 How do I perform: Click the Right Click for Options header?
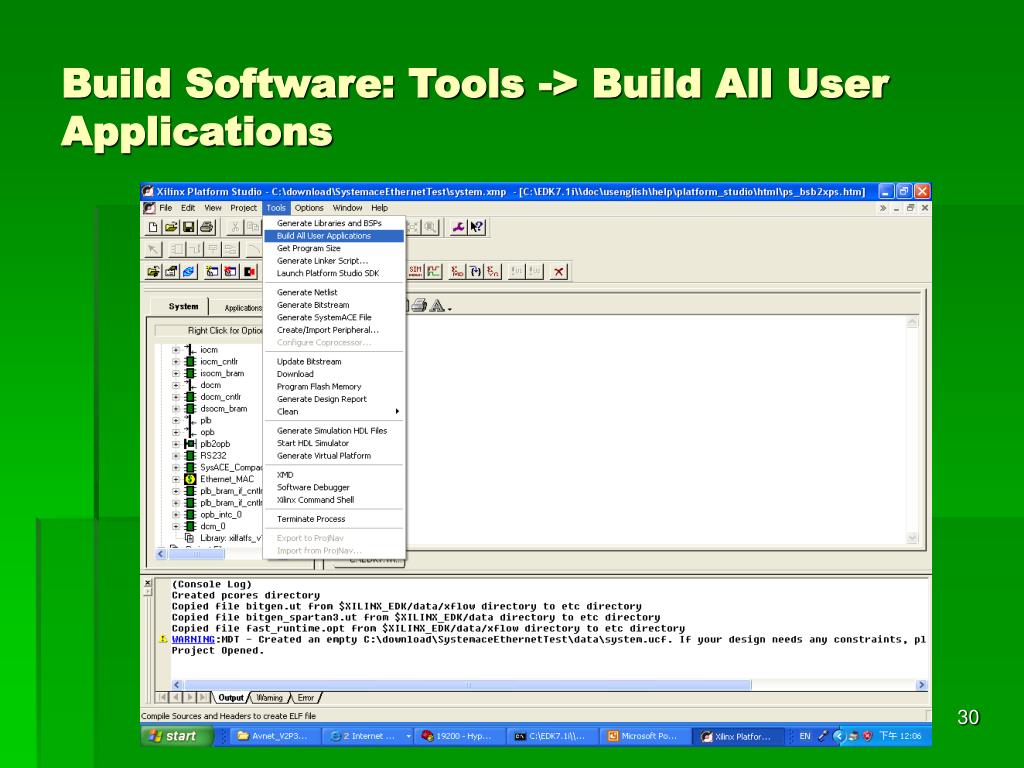[208, 330]
